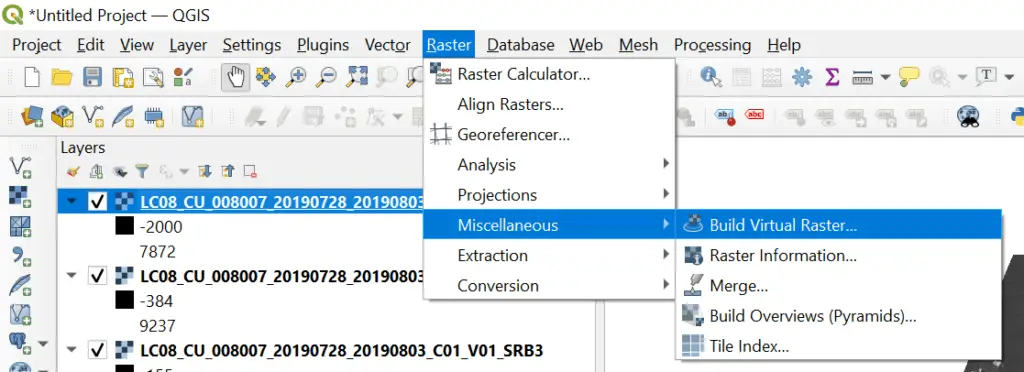Click Filter Legend funnel icon
Image resolution: width=1024 pixels, height=372 pixels.
coord(142,172)
